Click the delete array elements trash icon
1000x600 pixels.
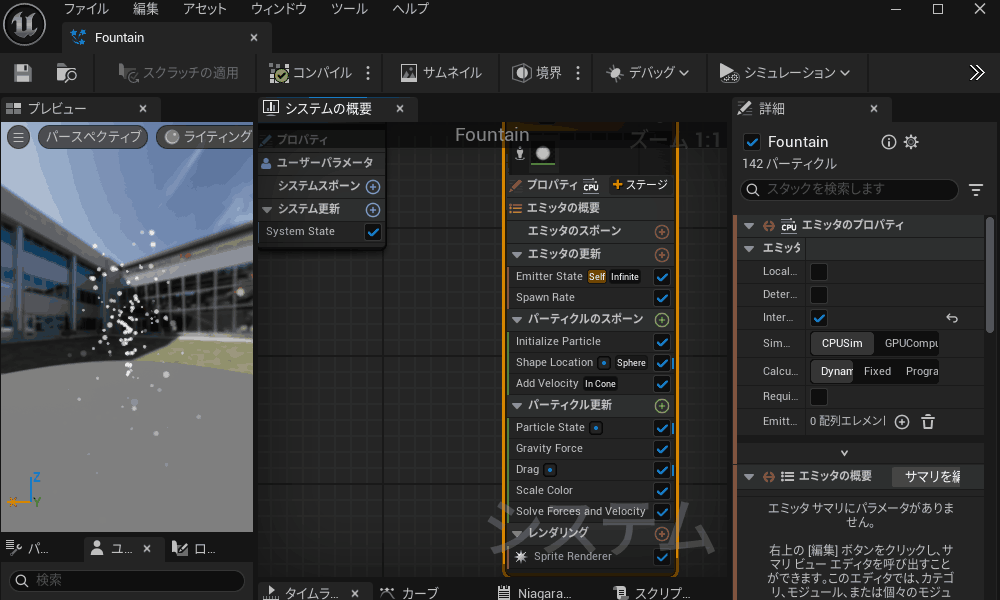coord(928,422)
